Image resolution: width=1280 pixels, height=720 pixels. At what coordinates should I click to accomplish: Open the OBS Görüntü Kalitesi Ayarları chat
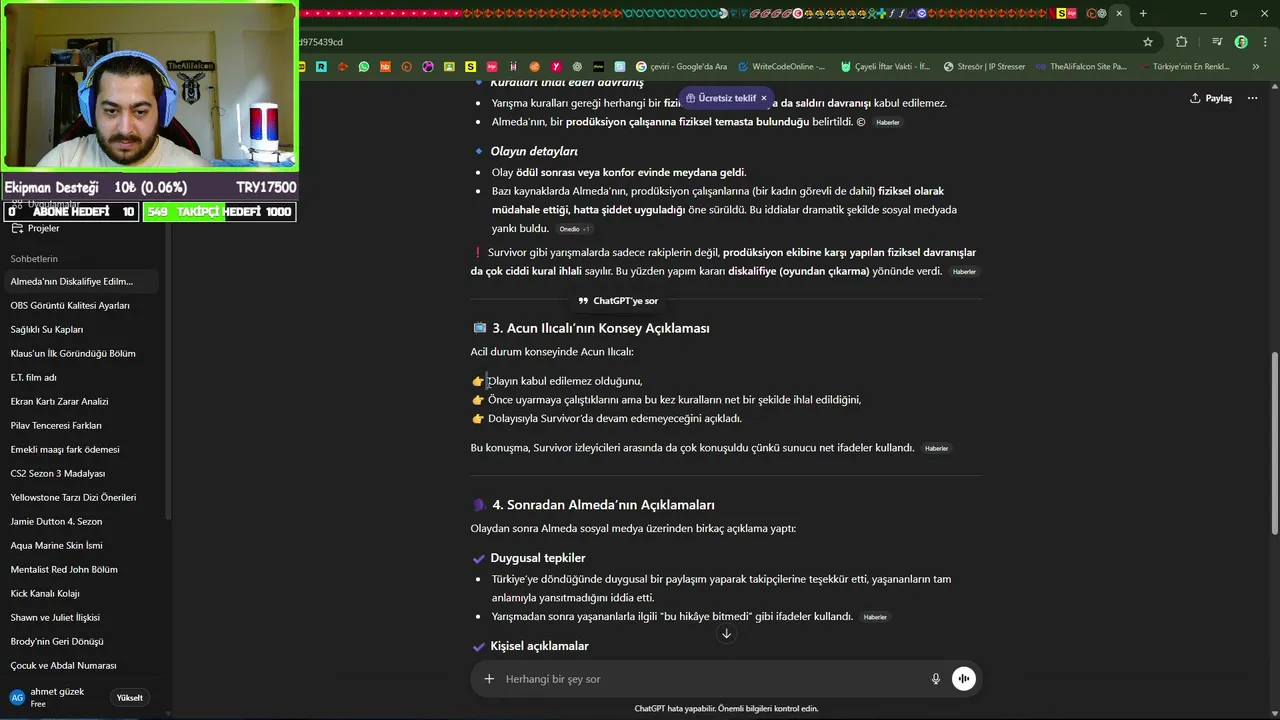pyautogui.click(x=80, y=305)
